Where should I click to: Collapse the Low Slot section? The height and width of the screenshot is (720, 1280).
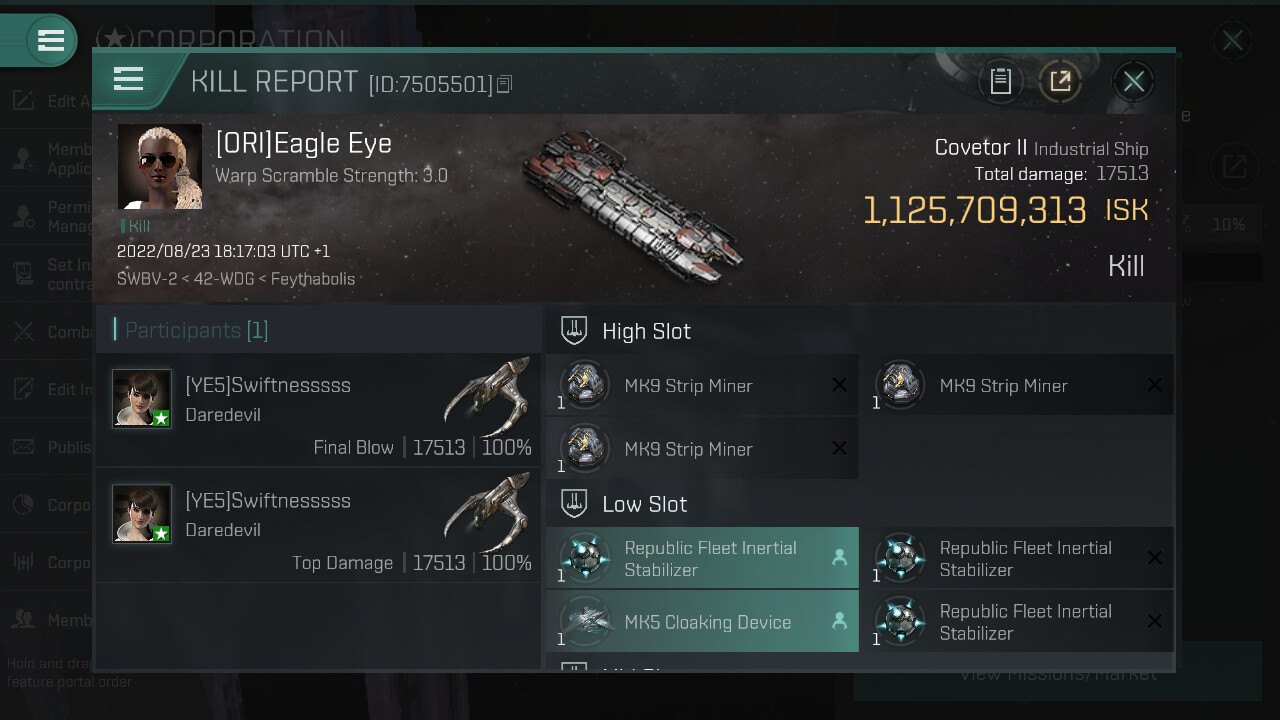point(574,504)
